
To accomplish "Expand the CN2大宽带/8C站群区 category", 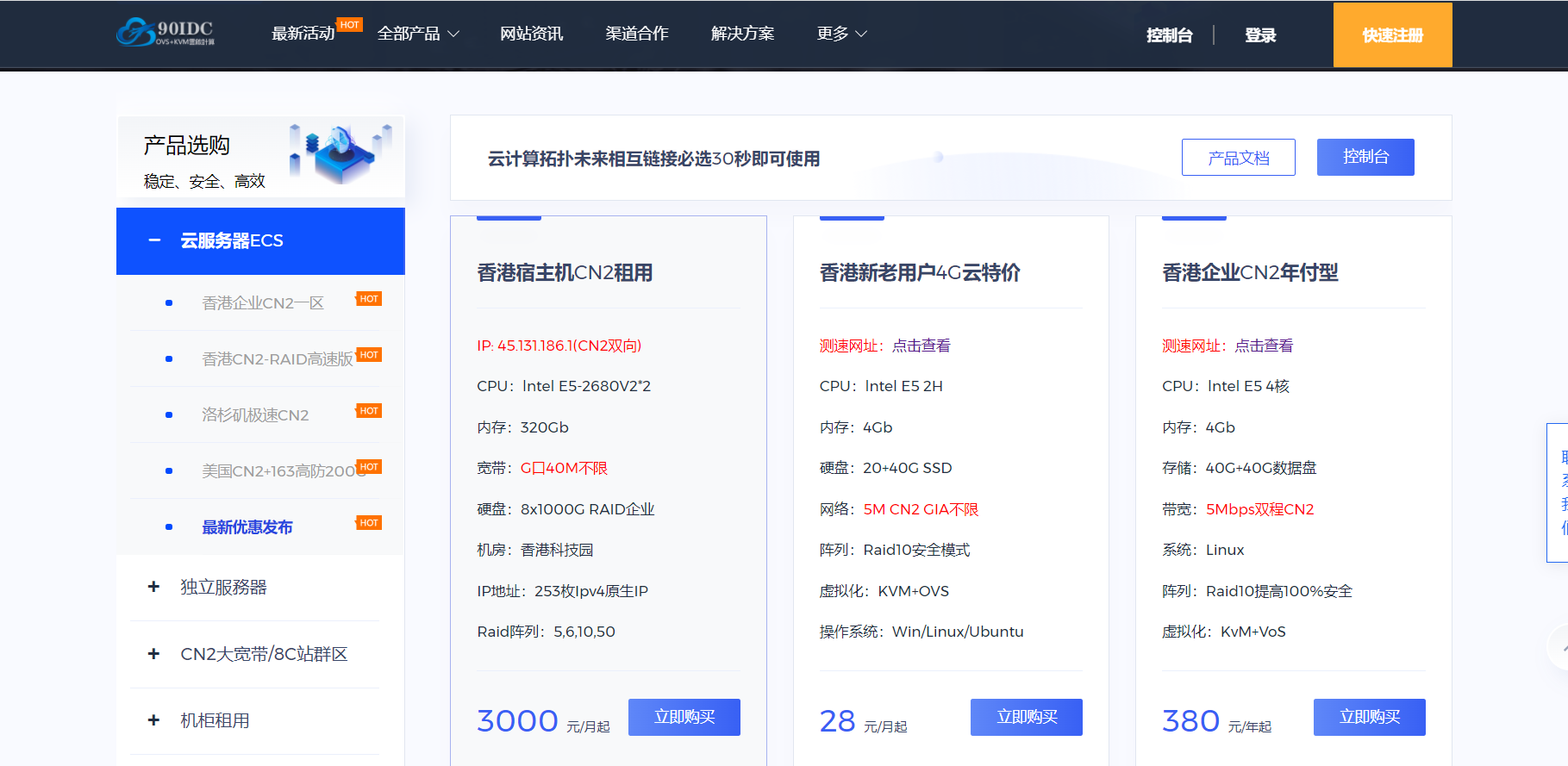I will point(154,654).
